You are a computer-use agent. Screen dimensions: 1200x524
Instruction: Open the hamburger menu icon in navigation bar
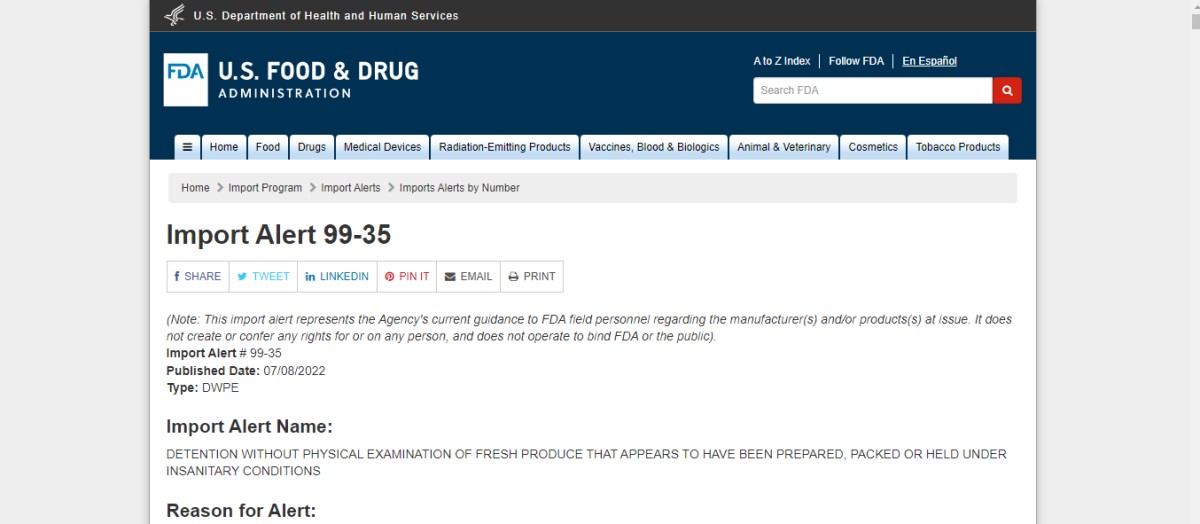tap(187, 147)
